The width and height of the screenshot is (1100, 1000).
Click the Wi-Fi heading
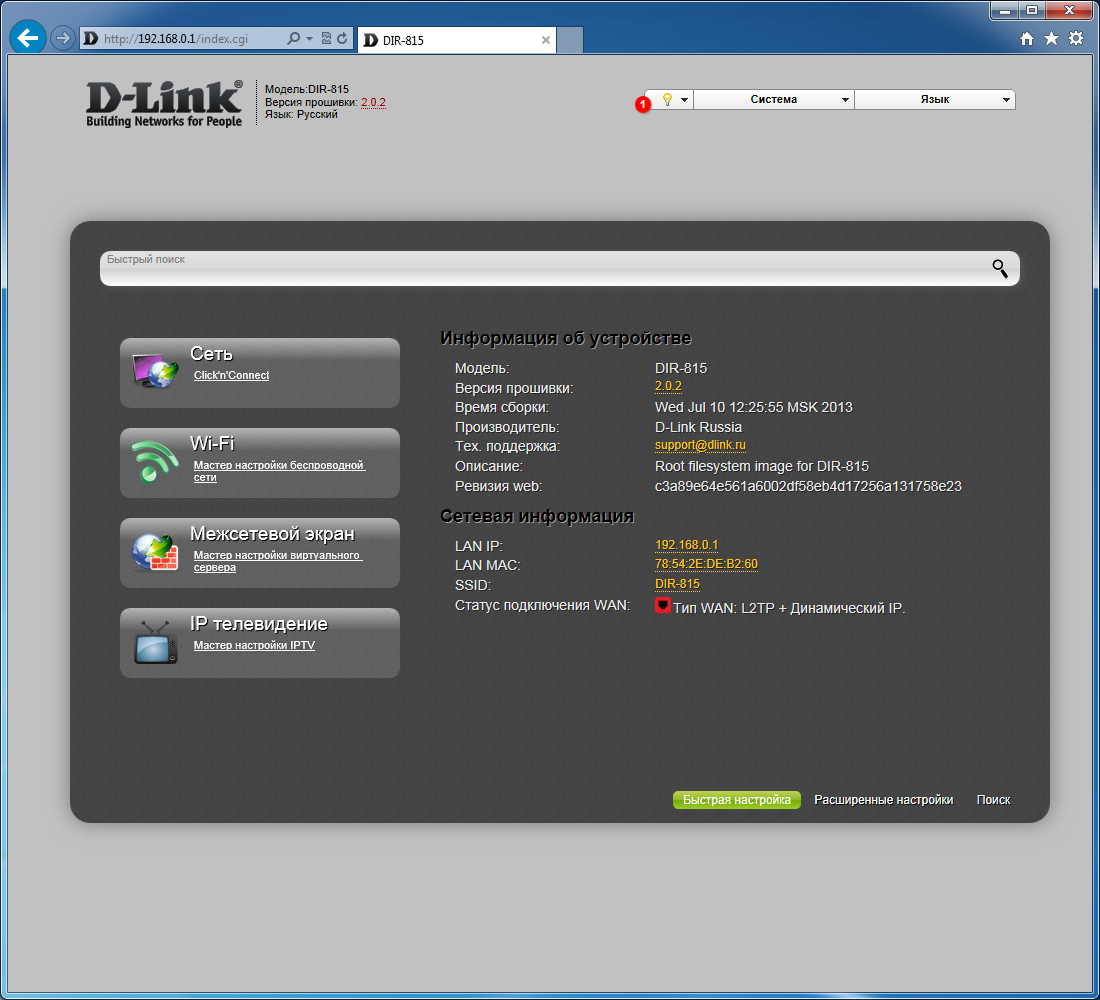[212, 444]
